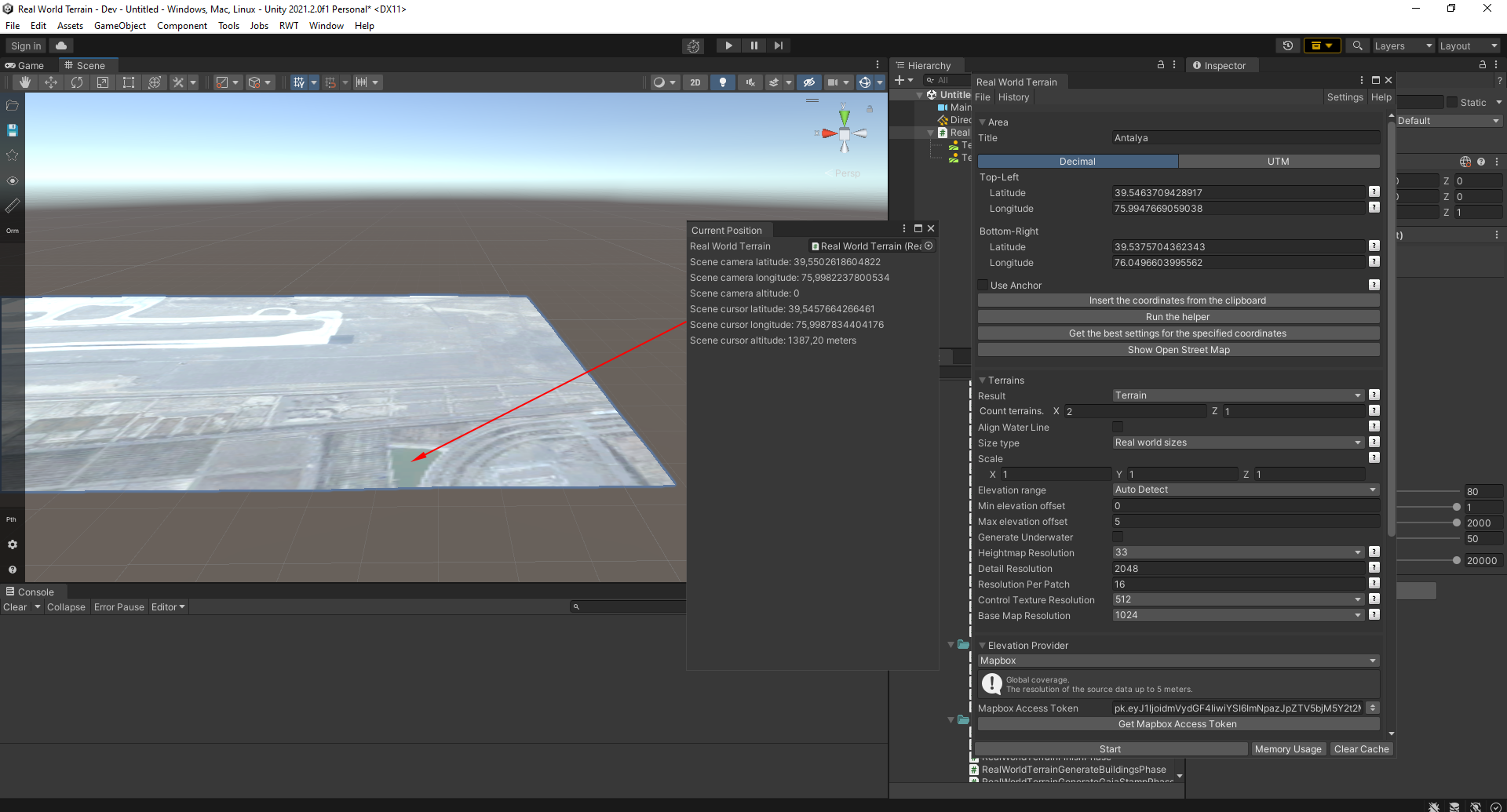
Task: Open the gear settings icon in scene overlay
Action: click(x=13, y=544)
